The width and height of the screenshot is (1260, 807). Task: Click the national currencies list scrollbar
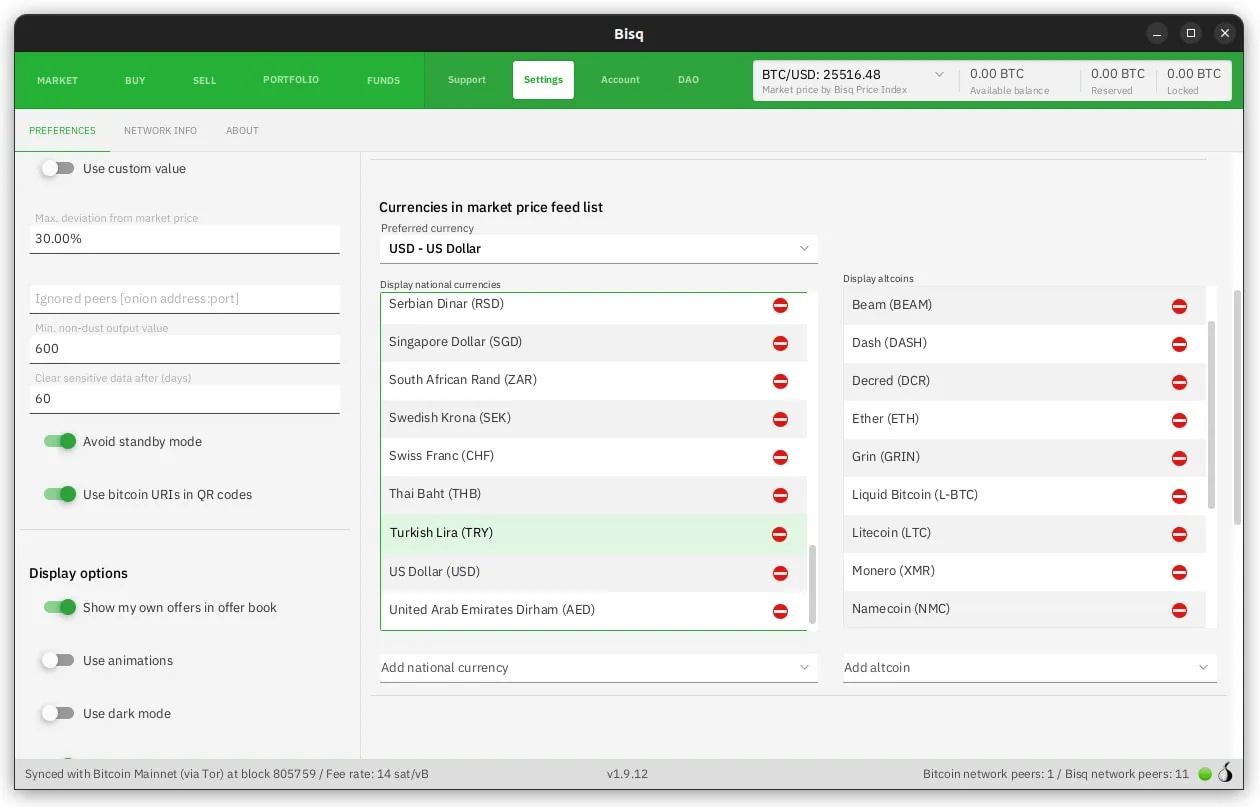tap(812, 584)
